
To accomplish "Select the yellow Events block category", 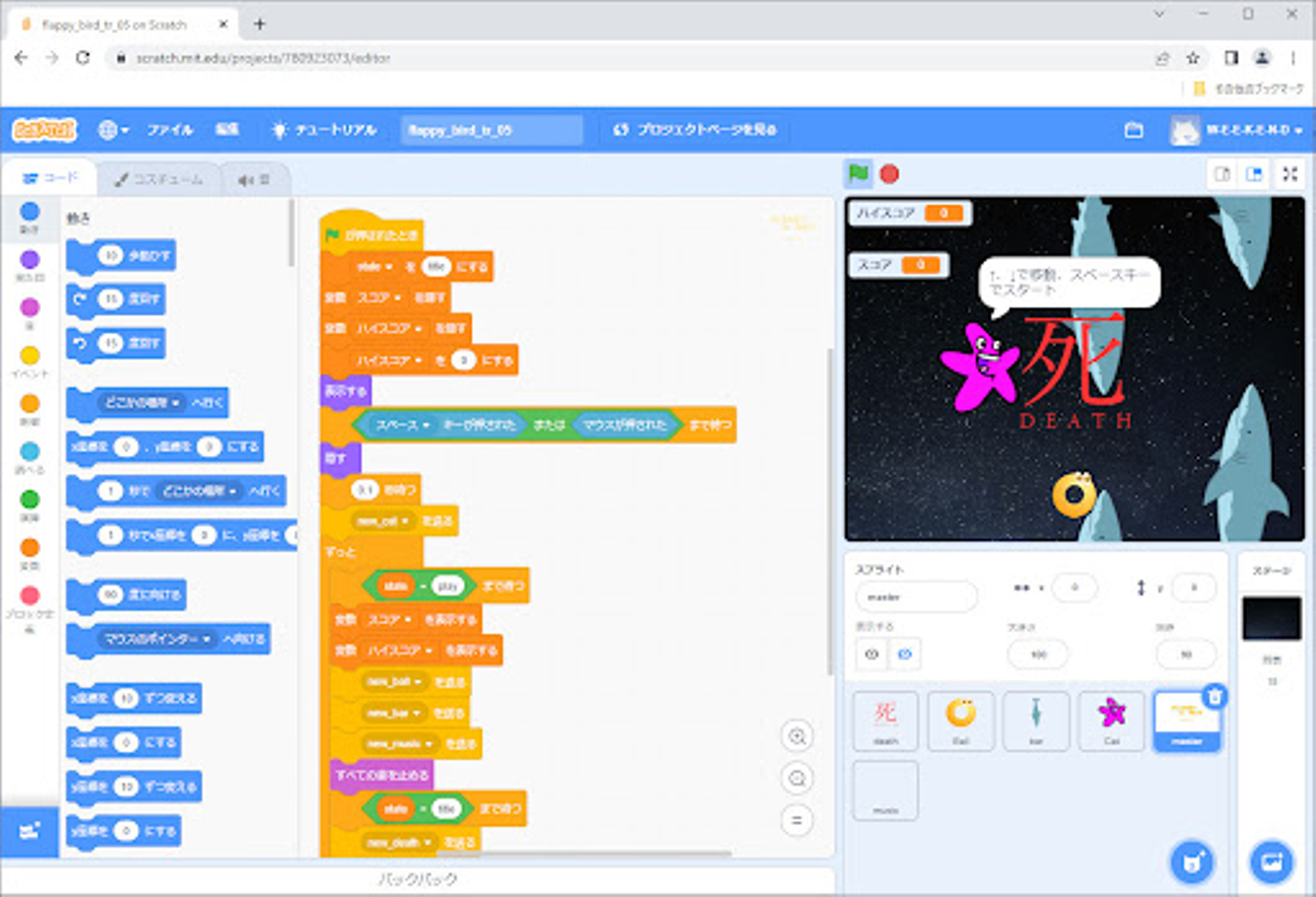I will click(30, 362).
